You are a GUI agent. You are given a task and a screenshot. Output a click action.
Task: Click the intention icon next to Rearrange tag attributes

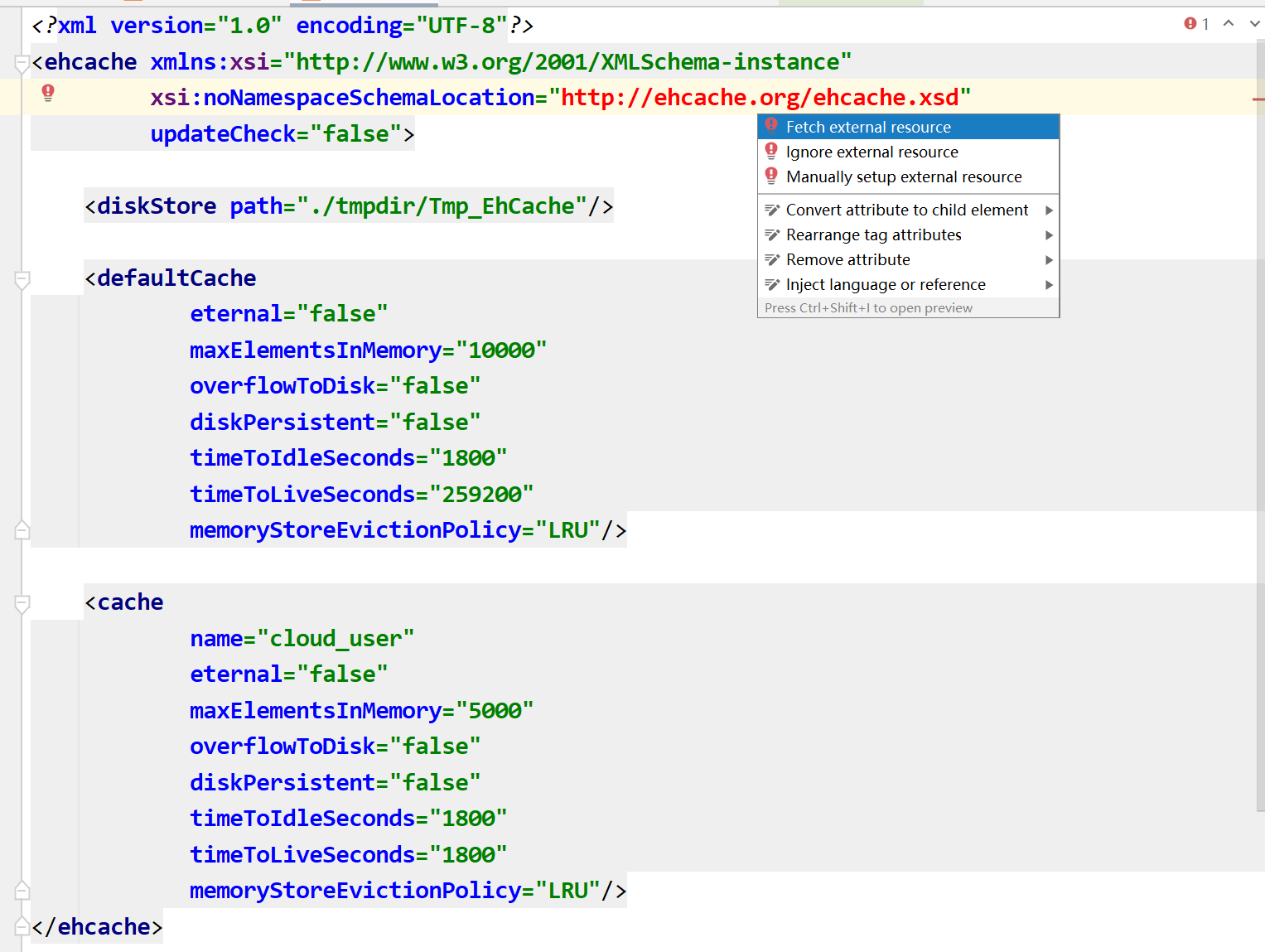(772, 234)
